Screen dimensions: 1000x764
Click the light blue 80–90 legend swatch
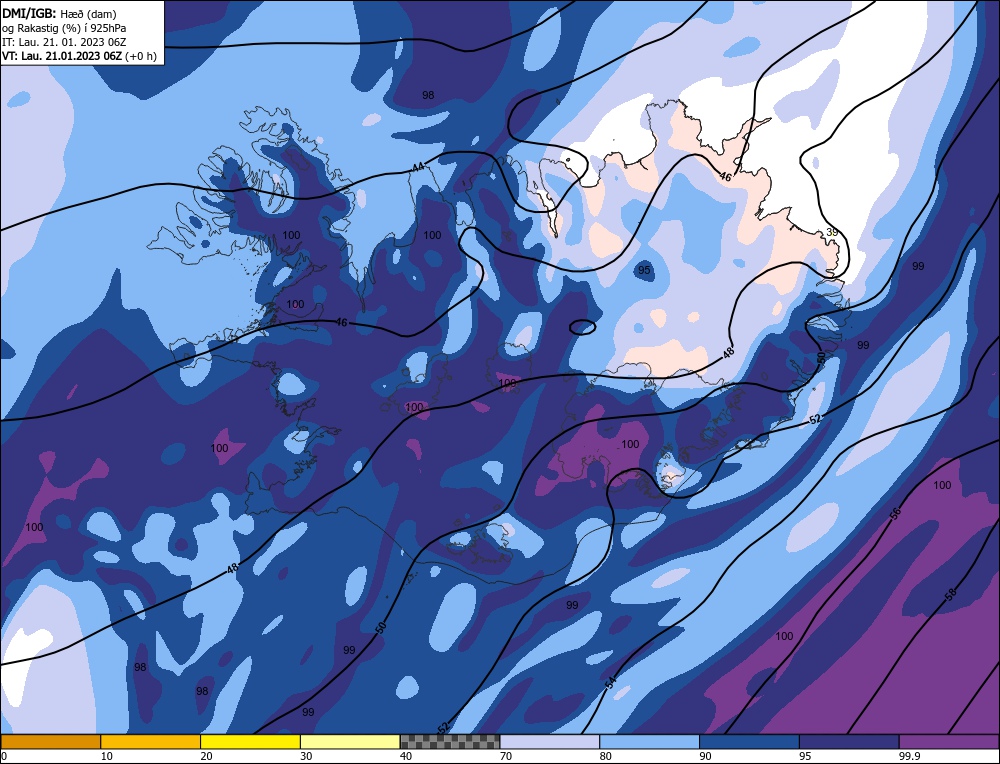649,741
